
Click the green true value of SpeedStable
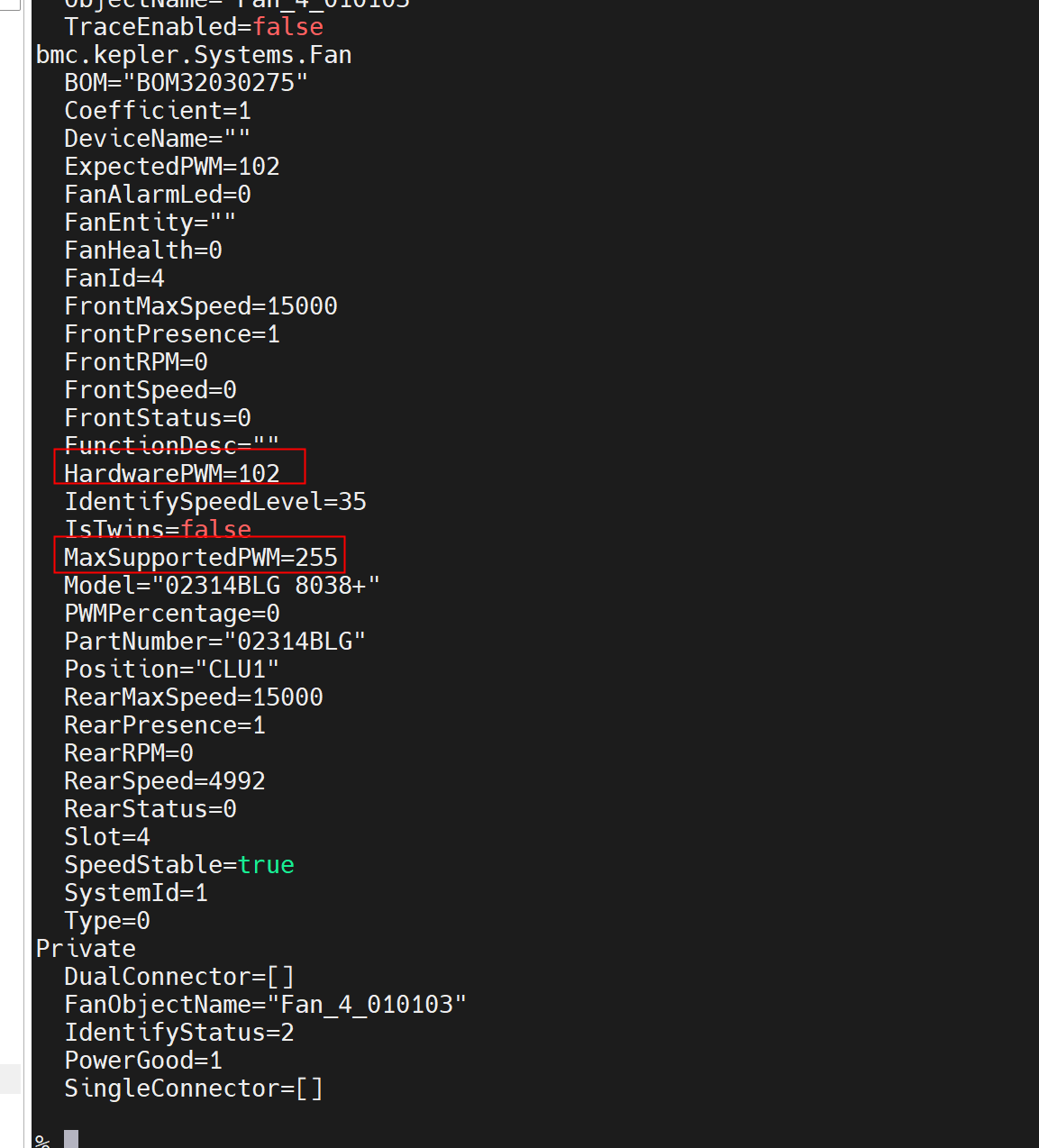point(266,864)
